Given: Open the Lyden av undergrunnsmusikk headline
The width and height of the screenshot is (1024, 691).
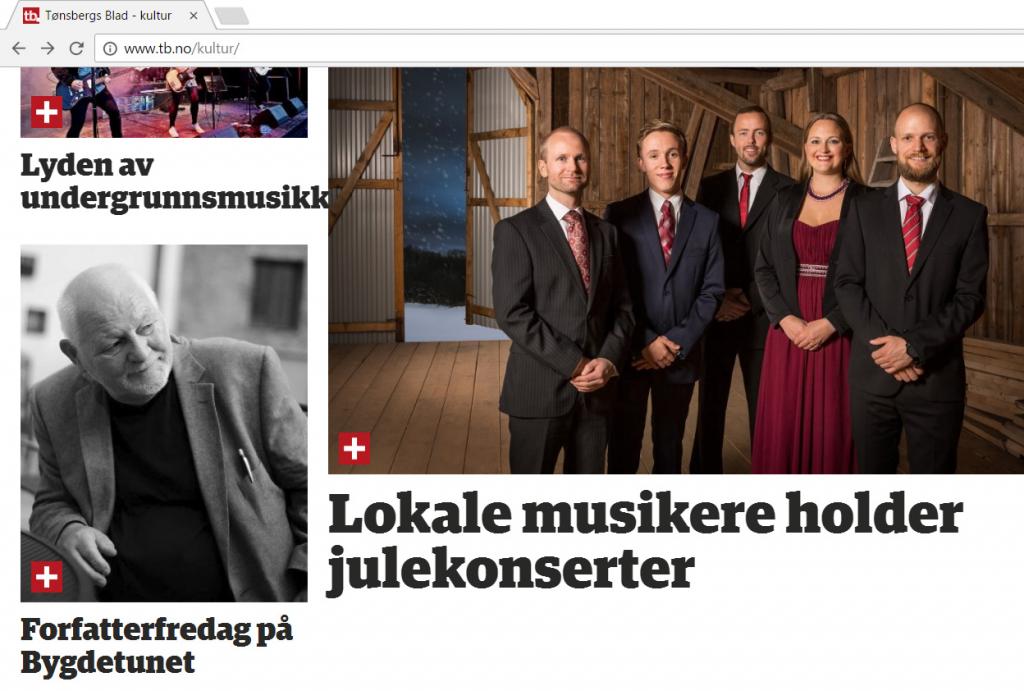Looking at the screenshot, I should (x=174, y=181).
